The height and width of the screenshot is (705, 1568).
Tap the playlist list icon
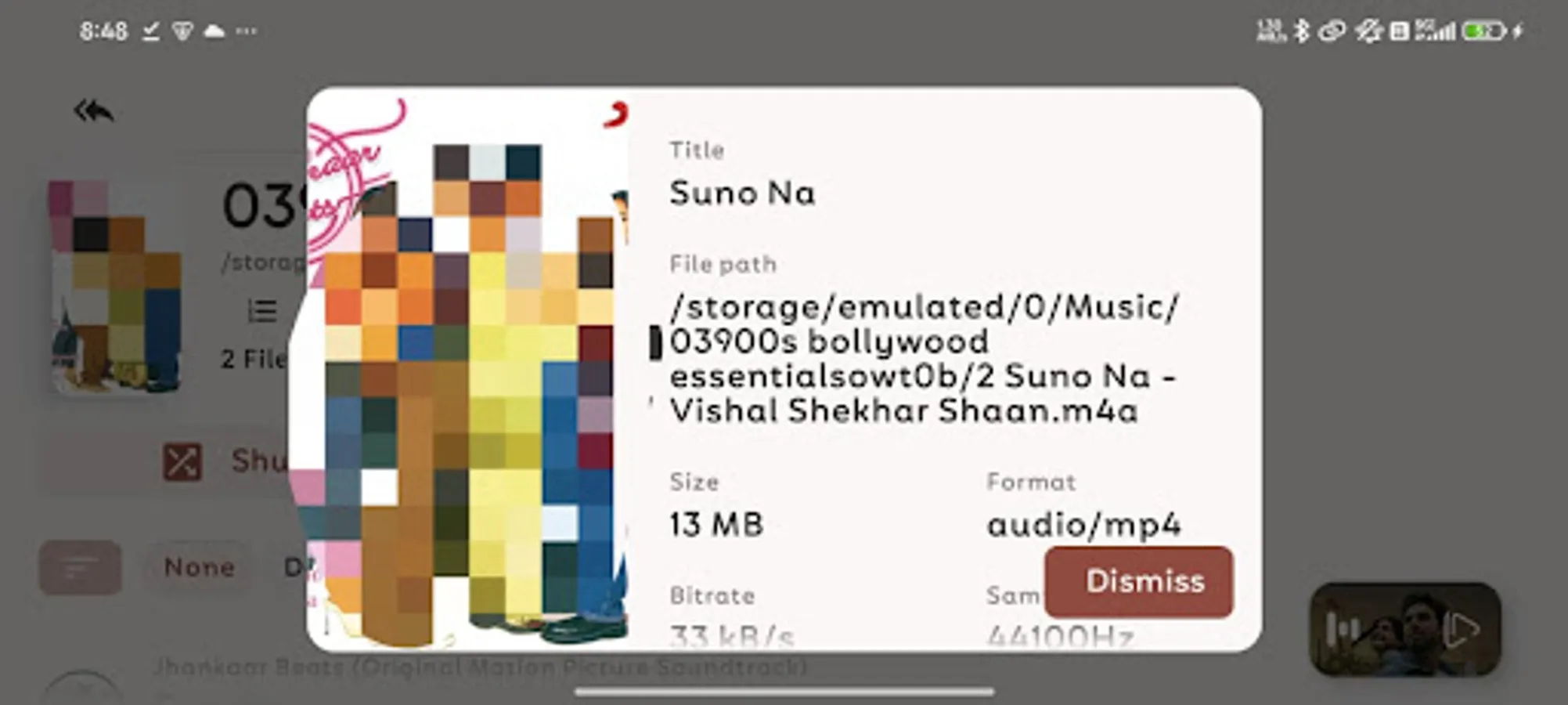(261, 311)
